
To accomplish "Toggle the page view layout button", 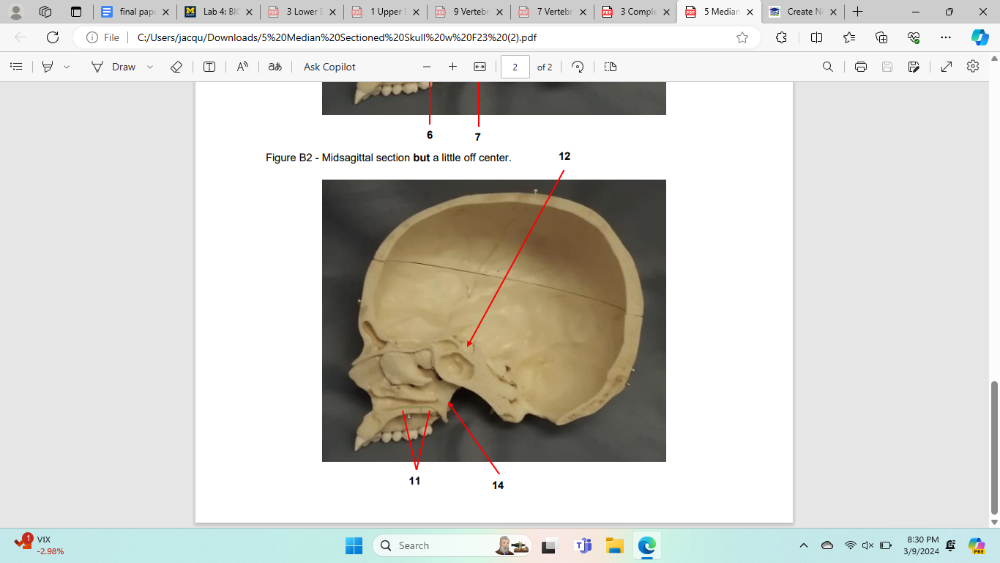I will [x=610, y=67].
